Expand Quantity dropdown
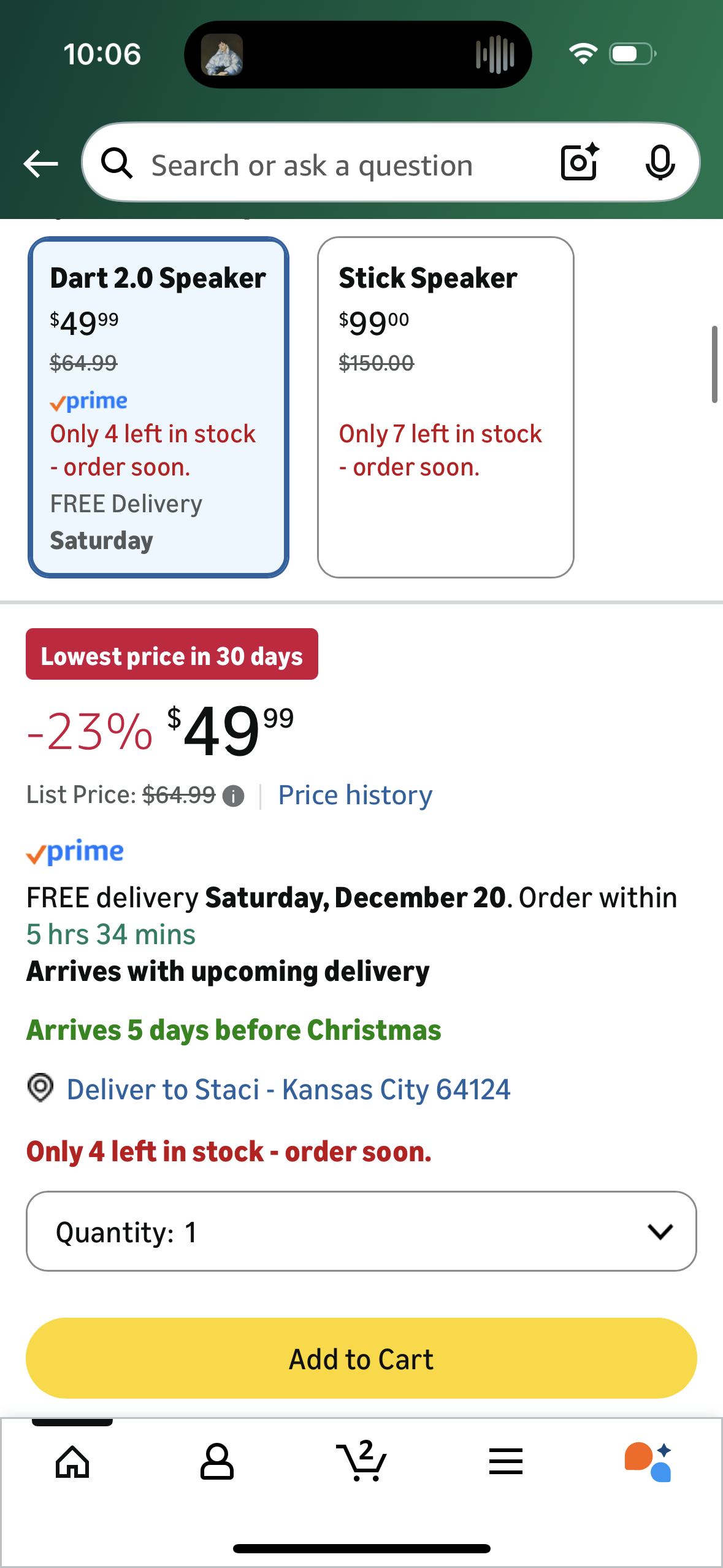The height and width of the screenshot is (1568, 723). 361,1232
